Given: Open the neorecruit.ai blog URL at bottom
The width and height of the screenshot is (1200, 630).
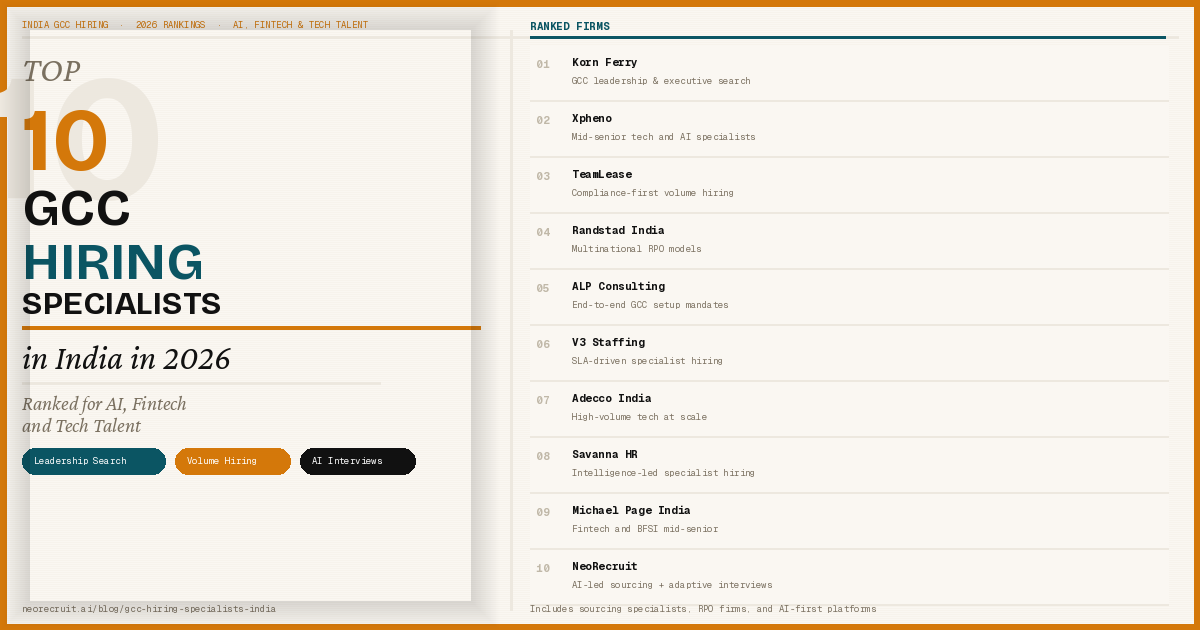Looking at the screenshot, I should [x=149, y=609].
